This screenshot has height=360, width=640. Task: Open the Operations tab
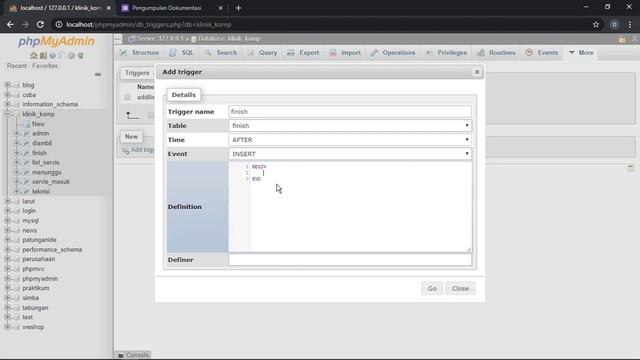(x=393, y=53)
